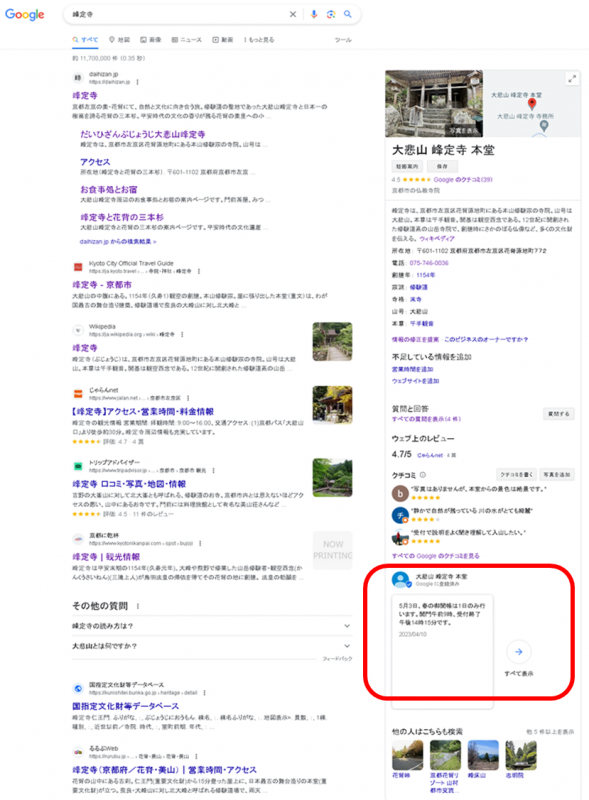589x800 pixels.
Task: Click the クチコミを書く button
Action: pyautogui.click(x=517, y=474)
